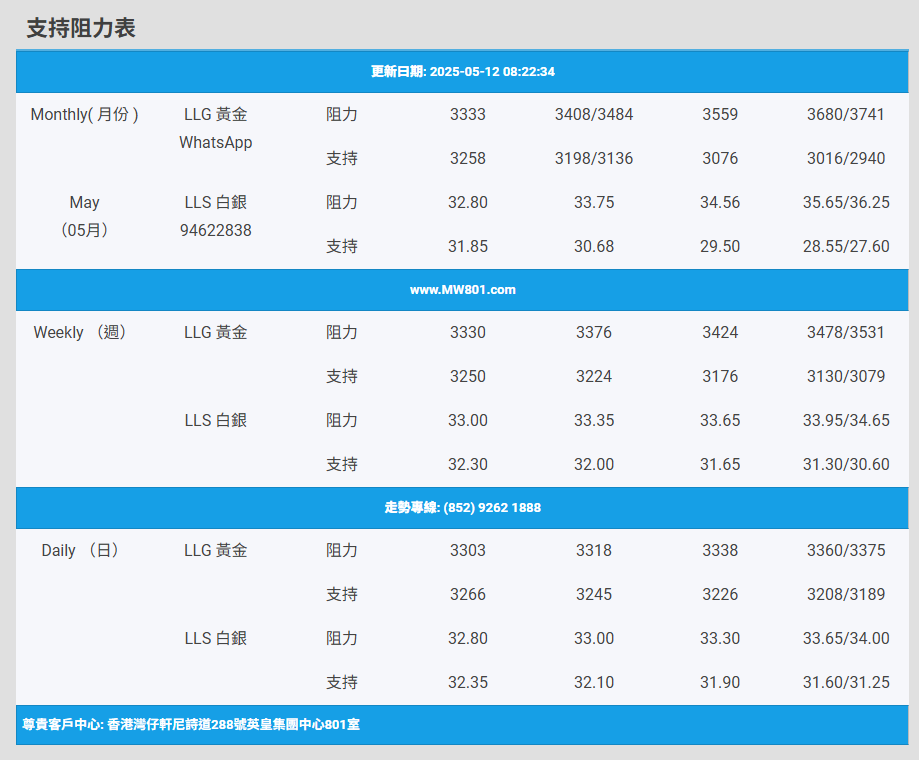Click the monthly gold resistance value 3333

[x=468, y=114]
